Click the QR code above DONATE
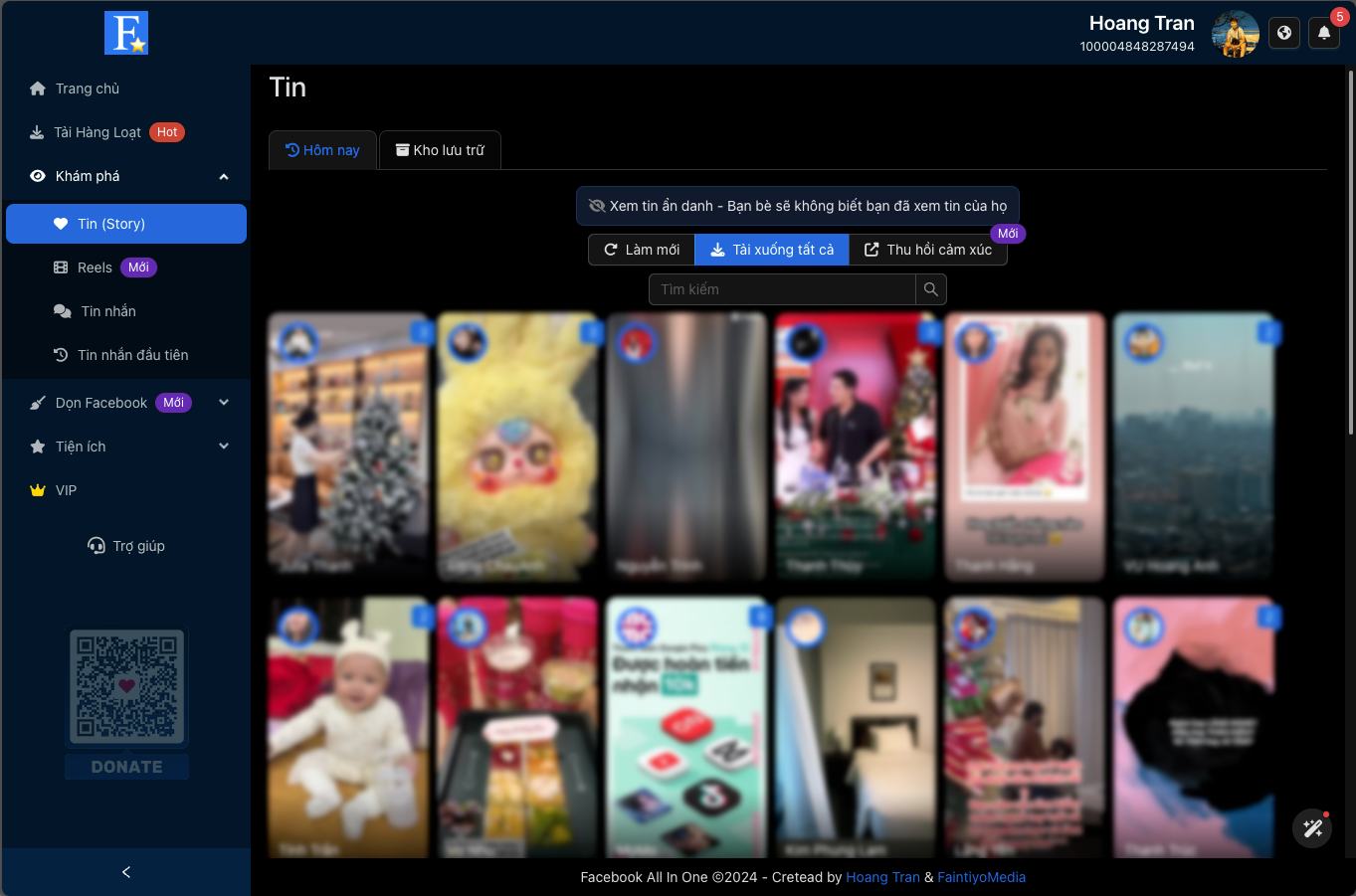 (x=126, y=686)
